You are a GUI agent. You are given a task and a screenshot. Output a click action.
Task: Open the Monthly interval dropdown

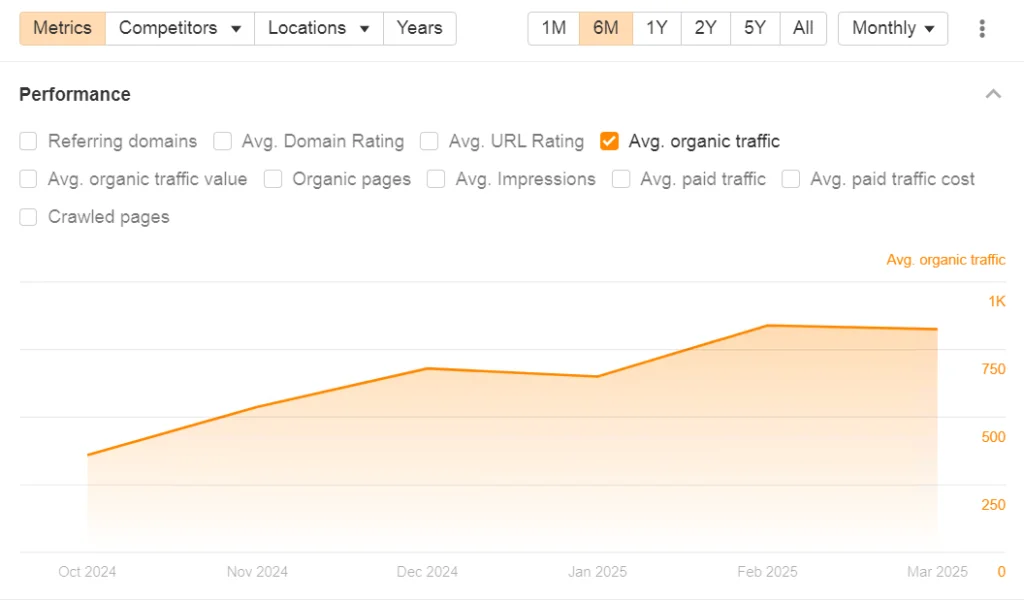pyautogui.click(x=893, y=28)
